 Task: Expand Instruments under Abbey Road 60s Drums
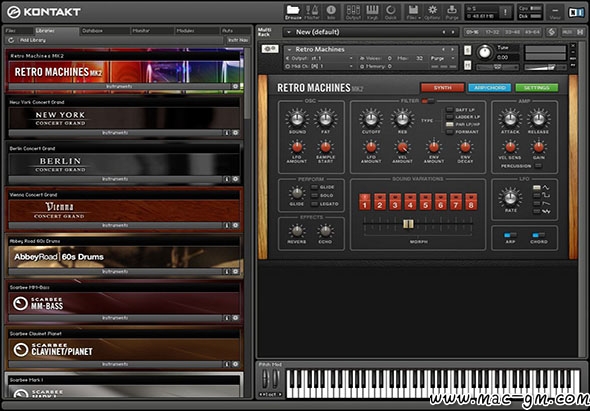(x=115, y=271)
